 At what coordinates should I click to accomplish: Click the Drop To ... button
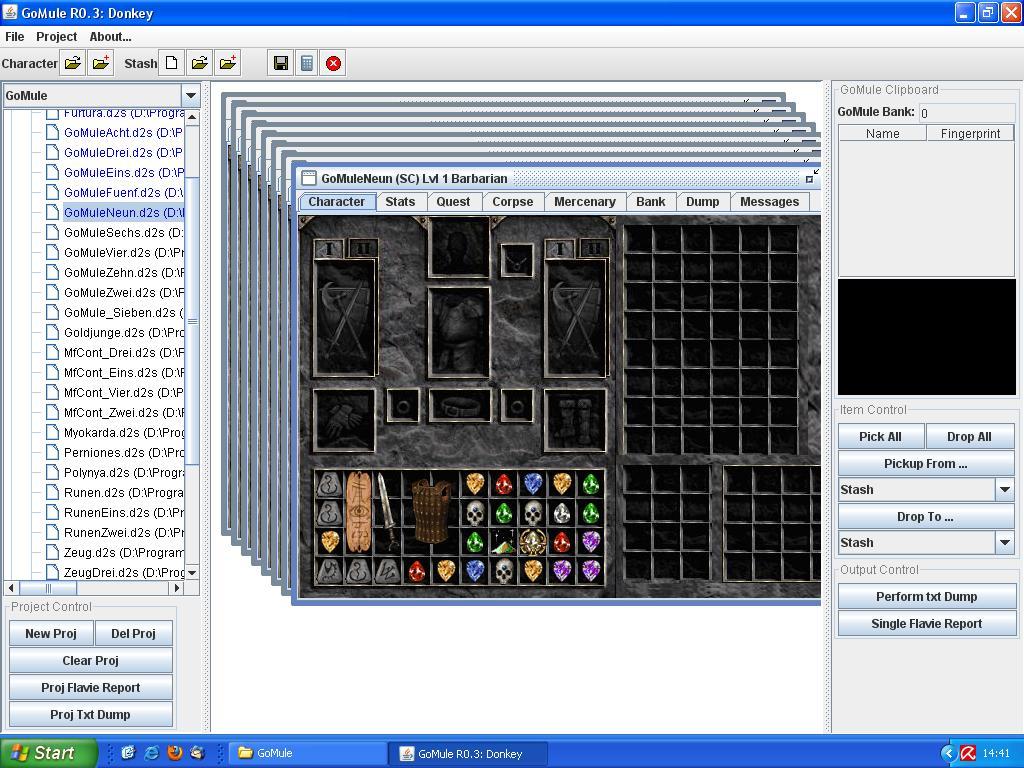[x=926, y=517]
